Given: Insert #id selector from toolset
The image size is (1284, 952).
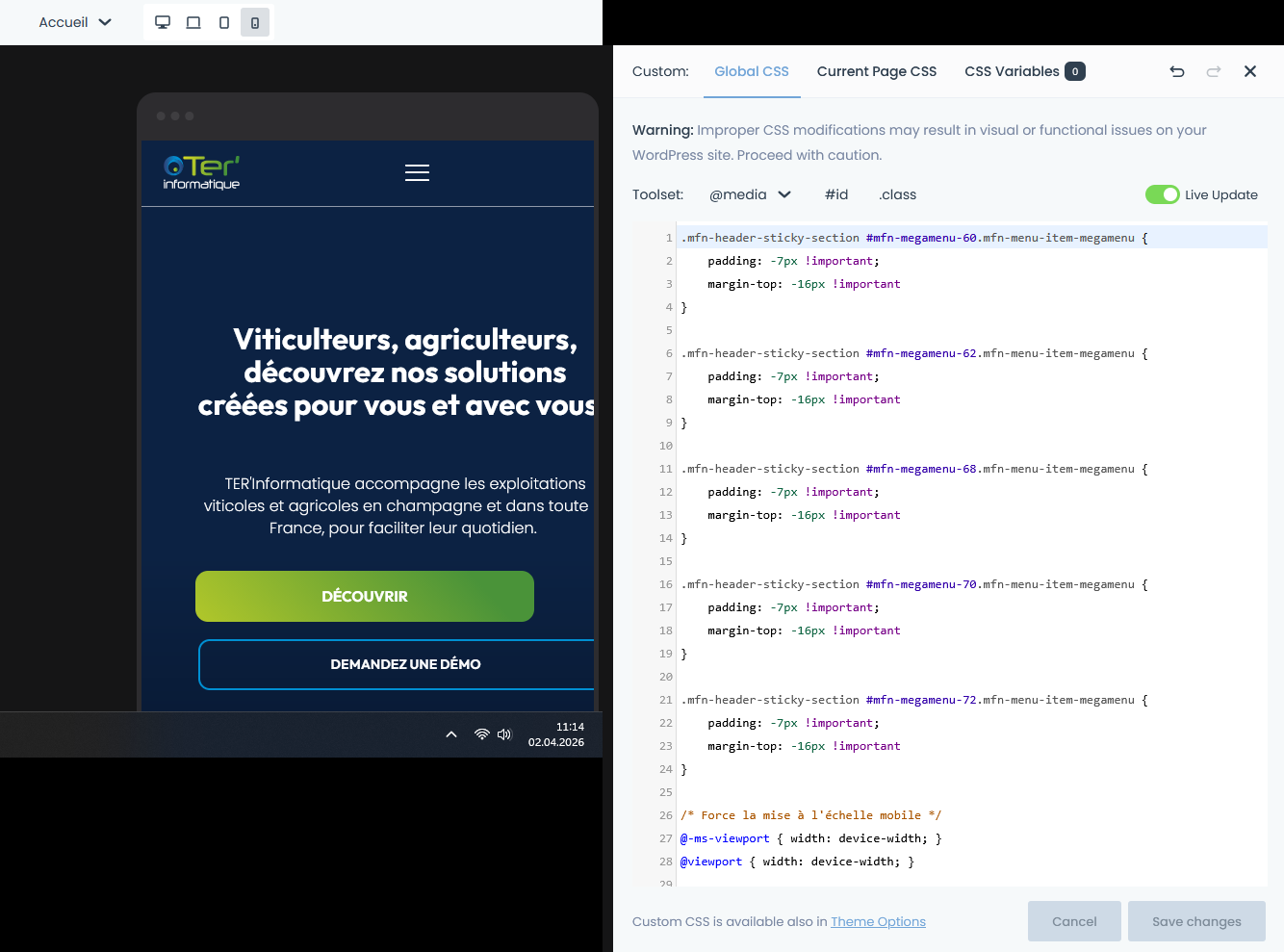Looking at the screenshot, I should click(x=836, y=194).
